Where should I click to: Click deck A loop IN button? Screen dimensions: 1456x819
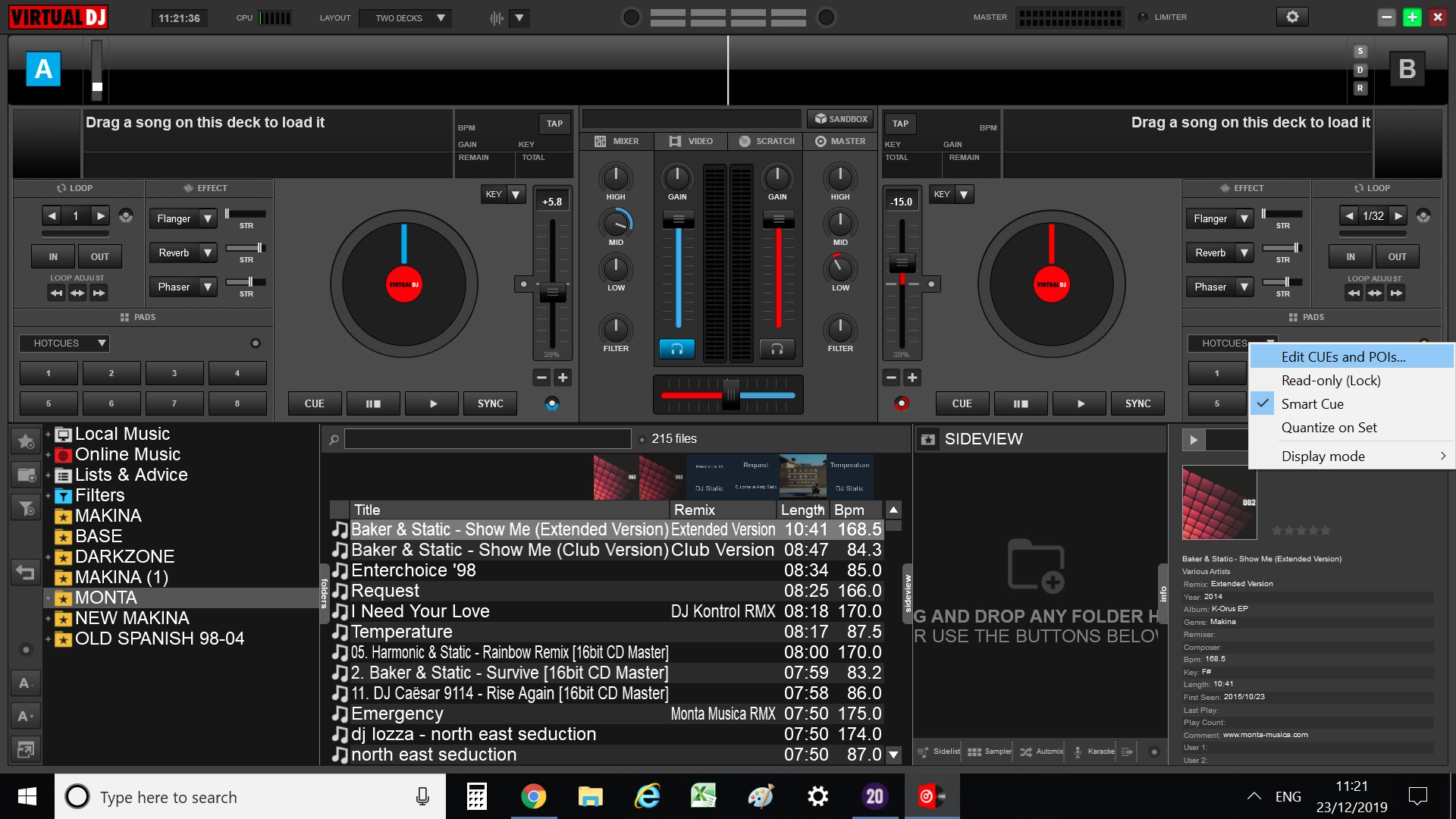pos(53,256)
